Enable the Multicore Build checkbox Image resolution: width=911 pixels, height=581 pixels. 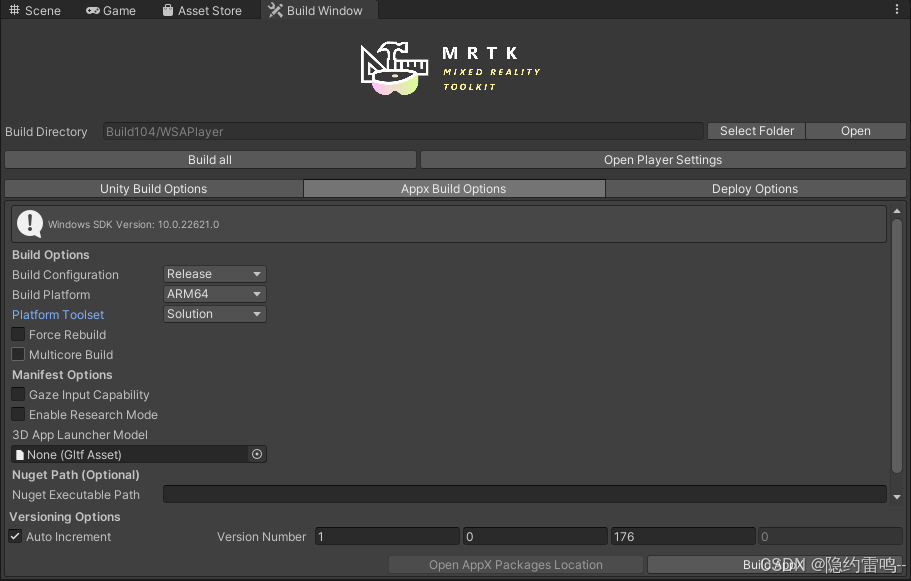pyautogui.click(x=18, y=354)
